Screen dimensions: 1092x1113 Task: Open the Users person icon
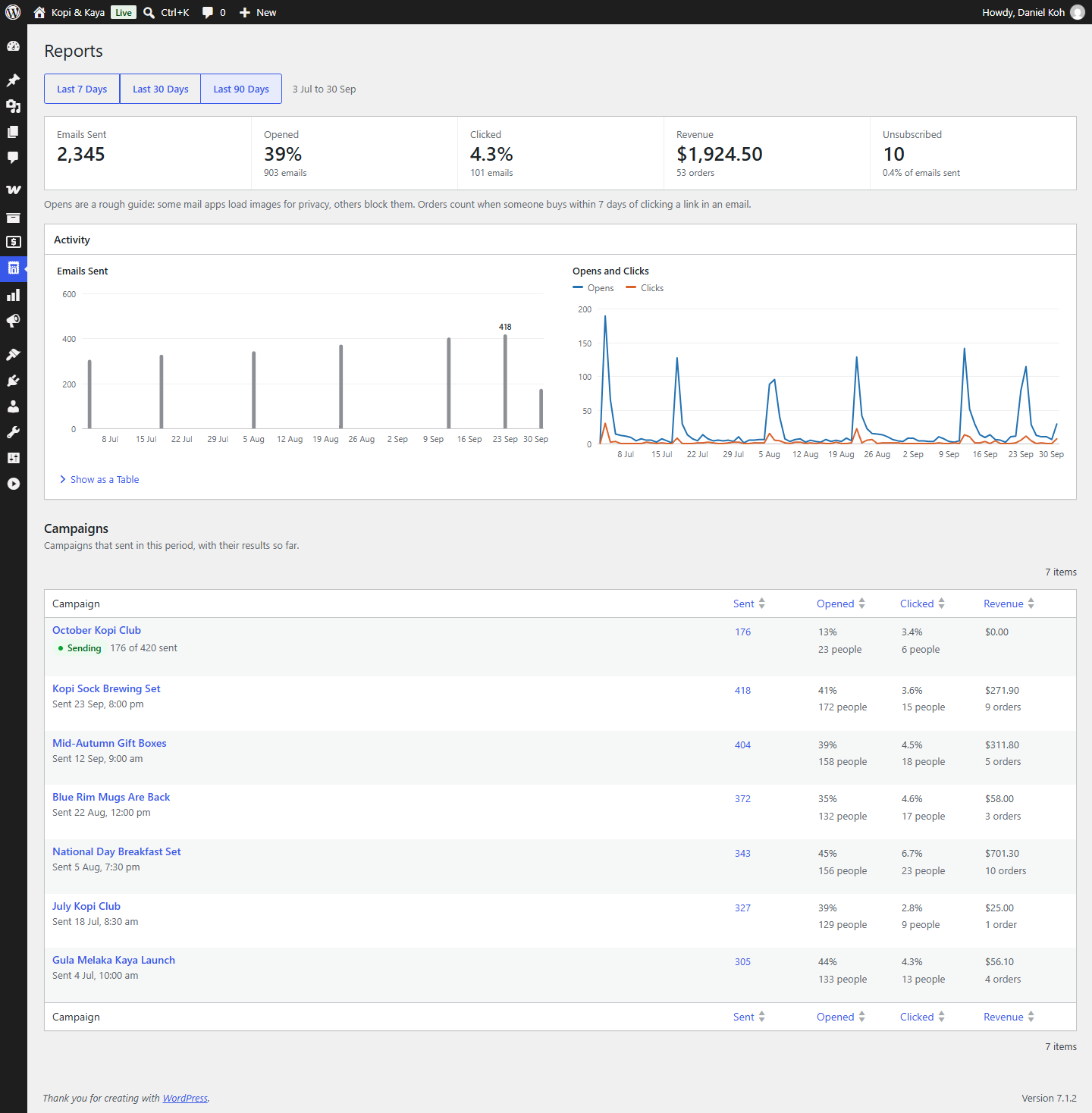point(13,406)
